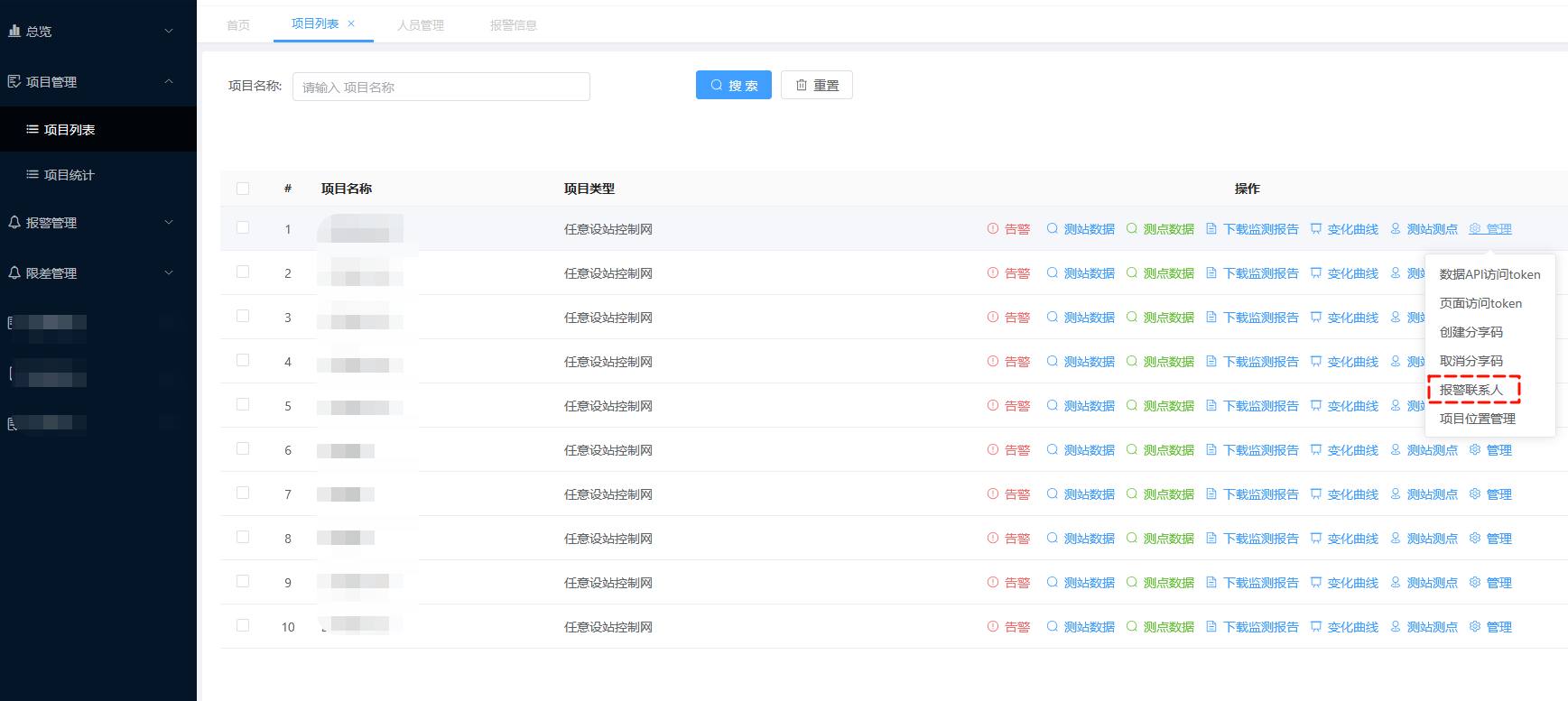
Task: Expand the 限差管理 sidebar menu
Action: point(90,273)
